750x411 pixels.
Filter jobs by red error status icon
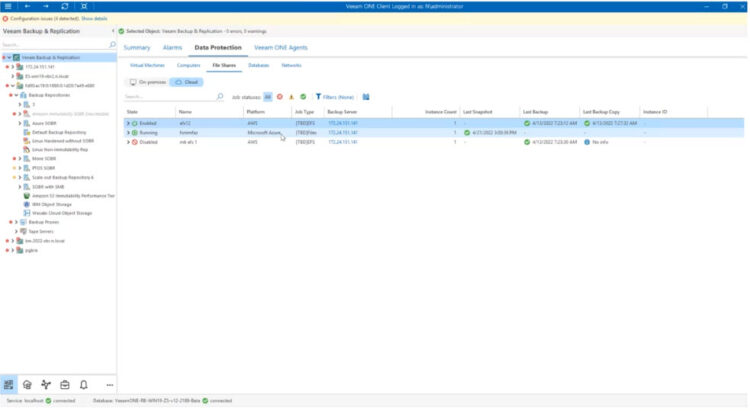[280, 97]
